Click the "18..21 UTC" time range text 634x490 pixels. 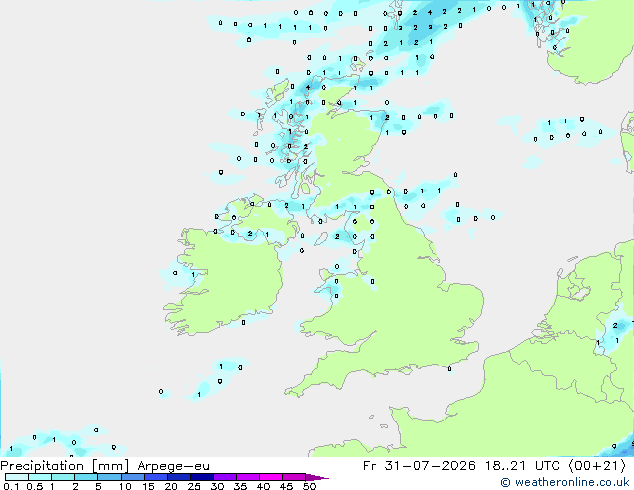tap(522, 466)
